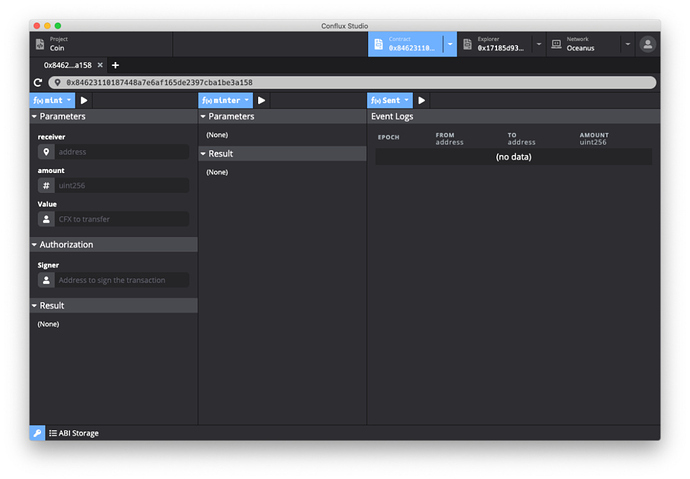
Task: Focus the Signer address input field
Action: [x=121, y=280]
